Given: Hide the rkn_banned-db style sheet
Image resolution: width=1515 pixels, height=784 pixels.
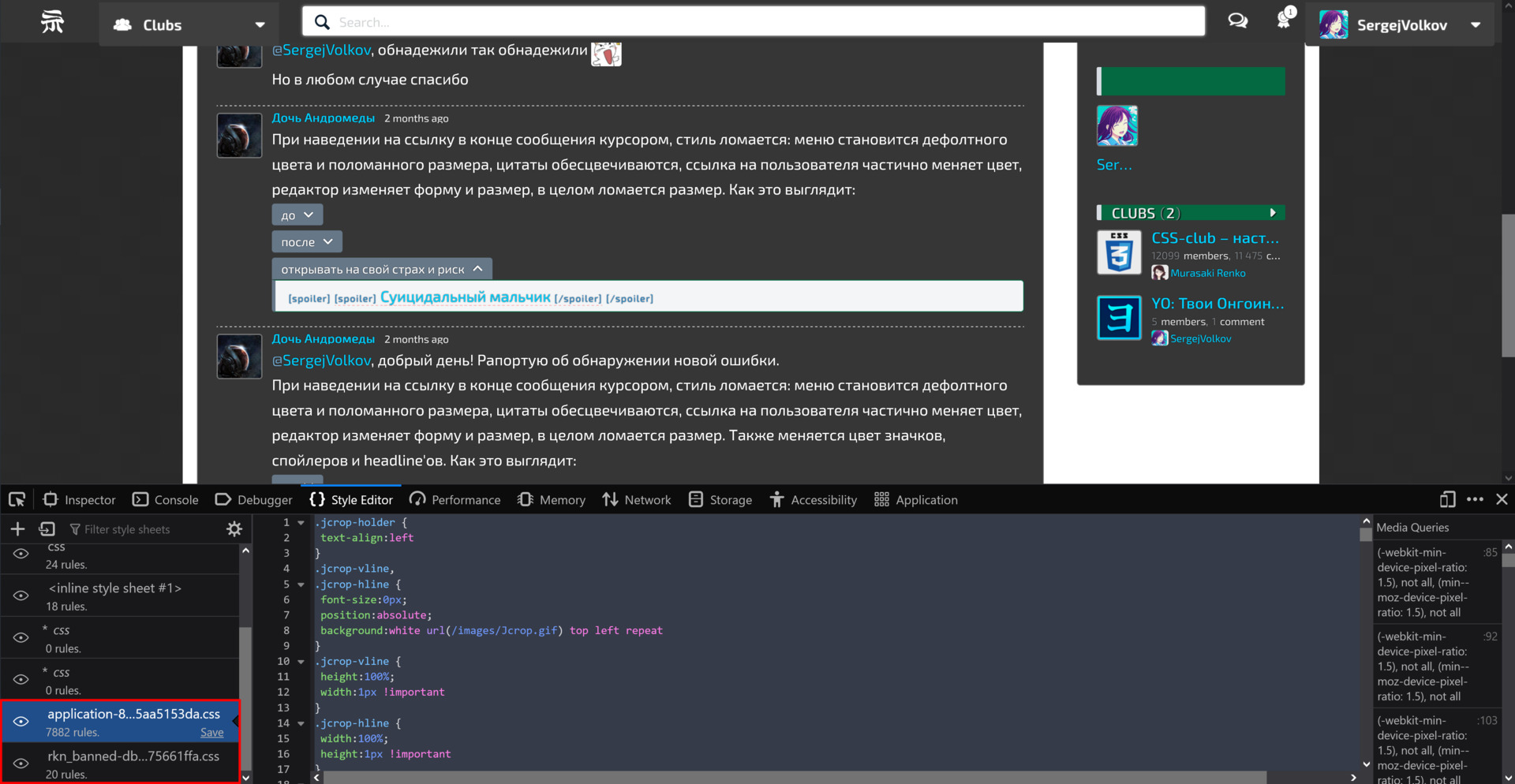Looking at the screenshot, I should point(21,763).
